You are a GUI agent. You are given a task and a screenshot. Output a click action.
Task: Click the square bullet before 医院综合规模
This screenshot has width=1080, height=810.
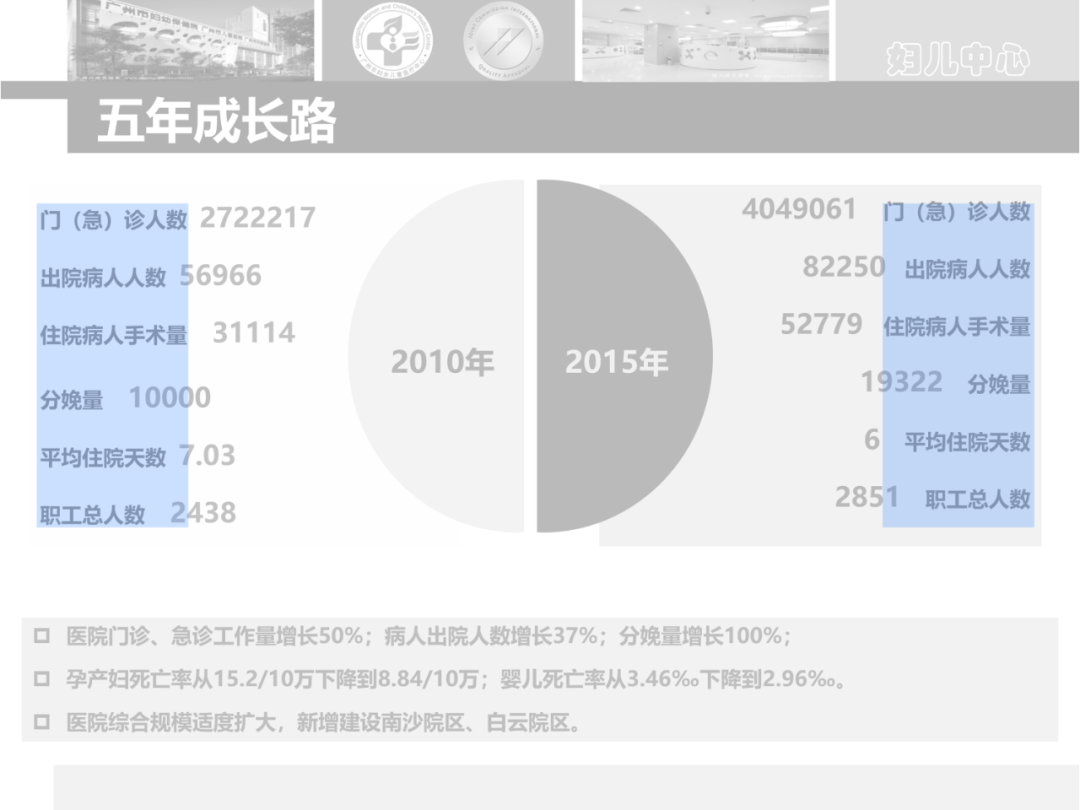[42, 723]
